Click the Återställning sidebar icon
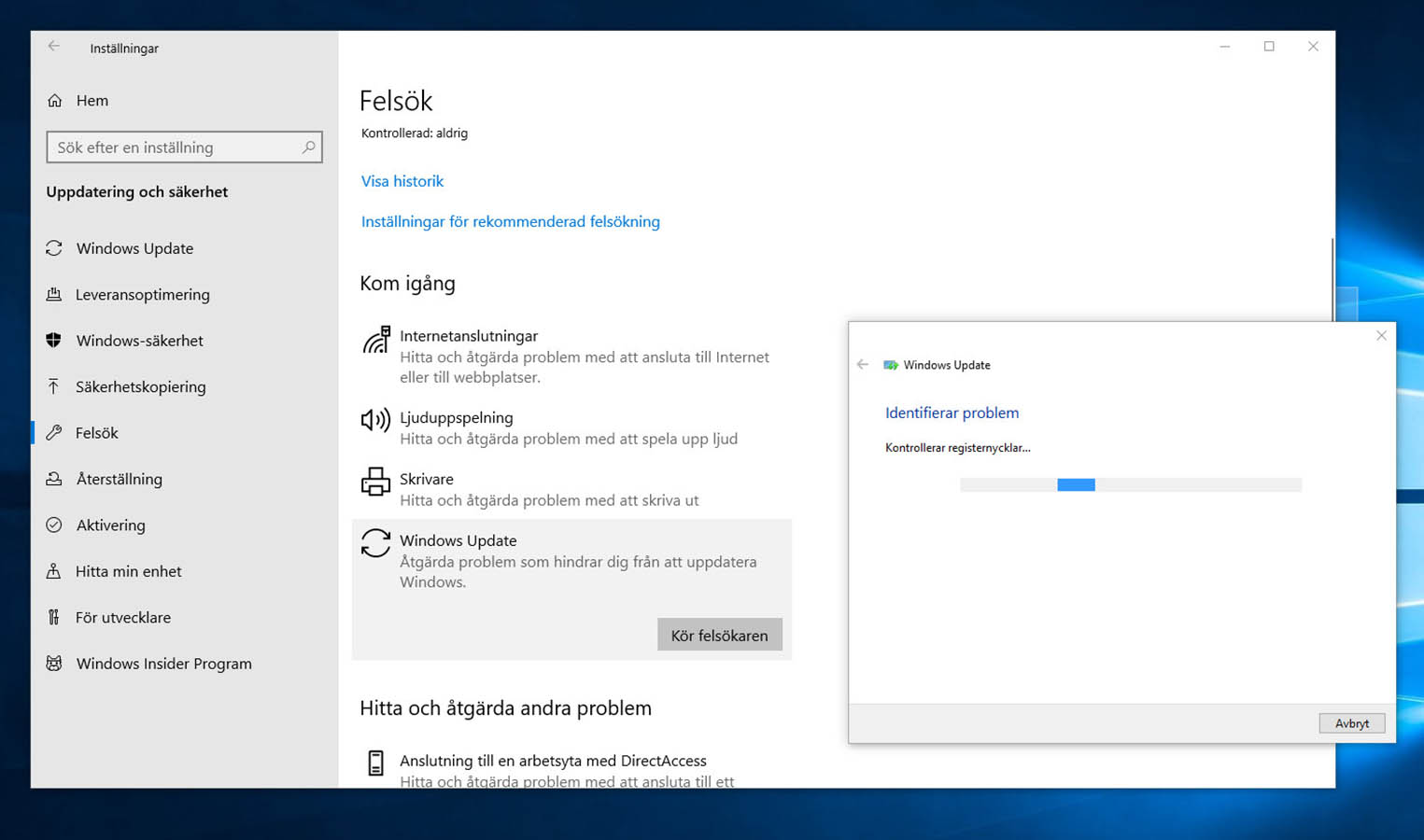The width and height of the screenshot is (1424, 840). (x=56, y=479)
